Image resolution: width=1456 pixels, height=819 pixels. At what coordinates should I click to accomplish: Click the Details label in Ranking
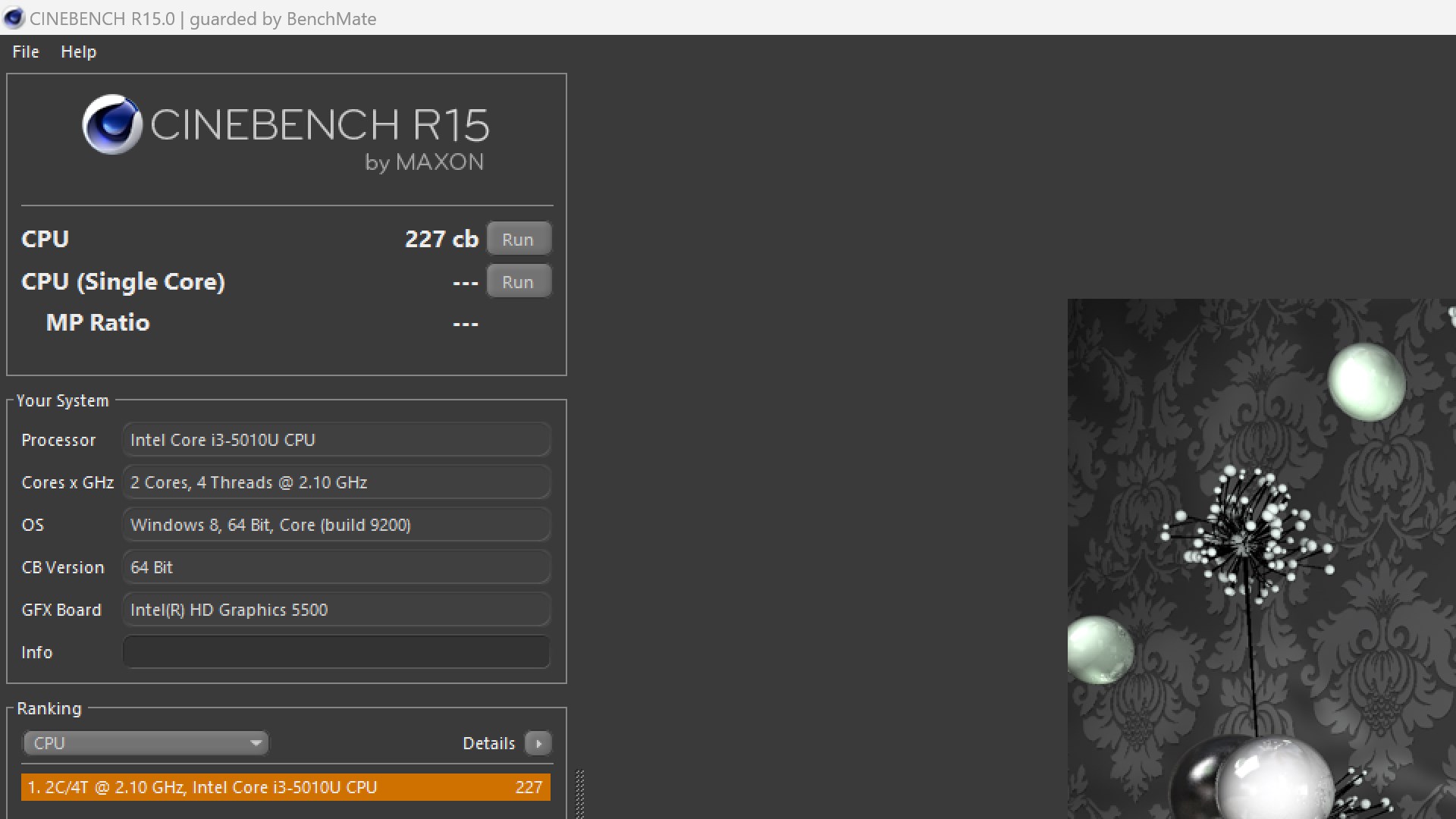488,743
